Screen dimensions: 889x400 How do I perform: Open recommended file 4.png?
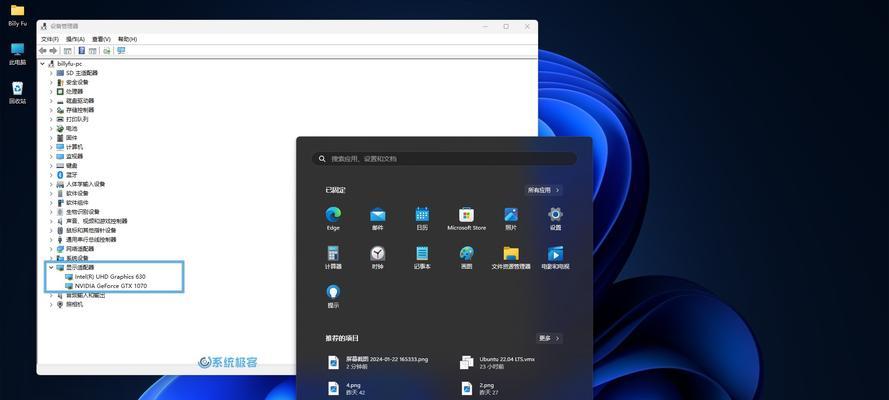point(347,389)
